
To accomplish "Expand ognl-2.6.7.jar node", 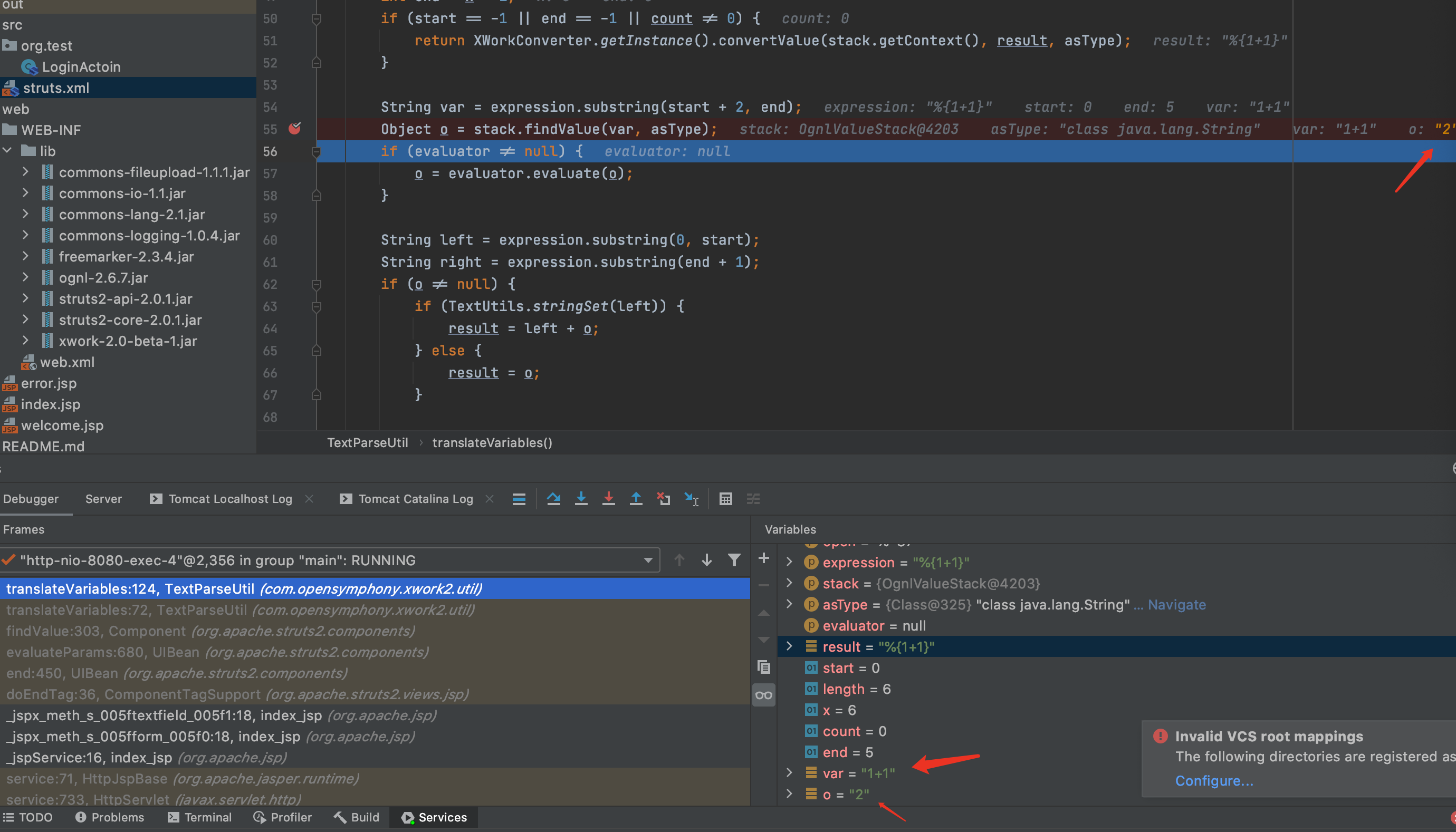I will pyautogui.click(x=25, y=277).
